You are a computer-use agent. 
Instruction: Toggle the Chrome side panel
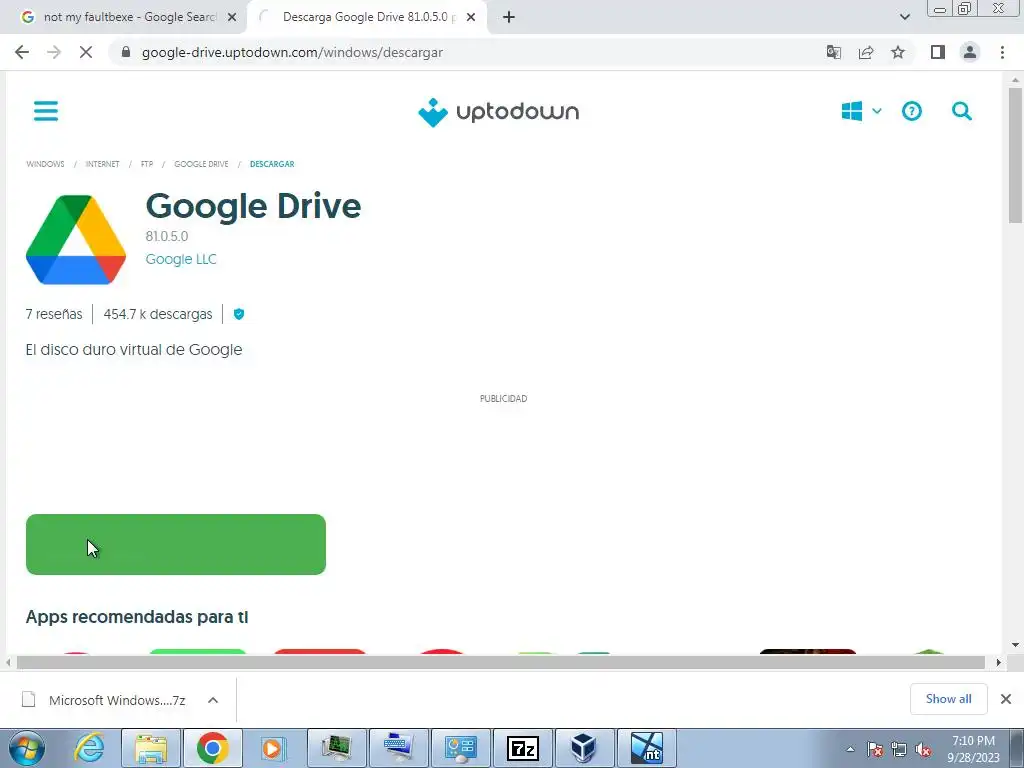click(938, 52)
